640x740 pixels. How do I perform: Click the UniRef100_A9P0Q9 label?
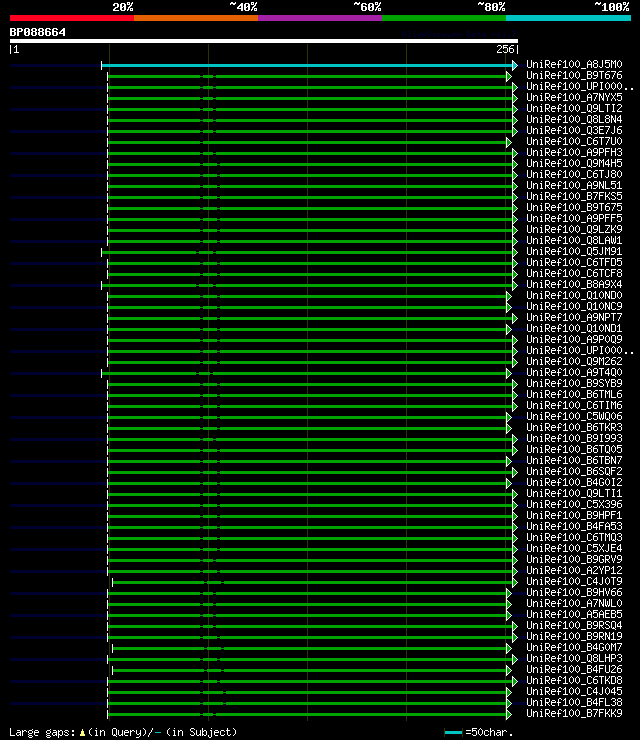[574, 339]
